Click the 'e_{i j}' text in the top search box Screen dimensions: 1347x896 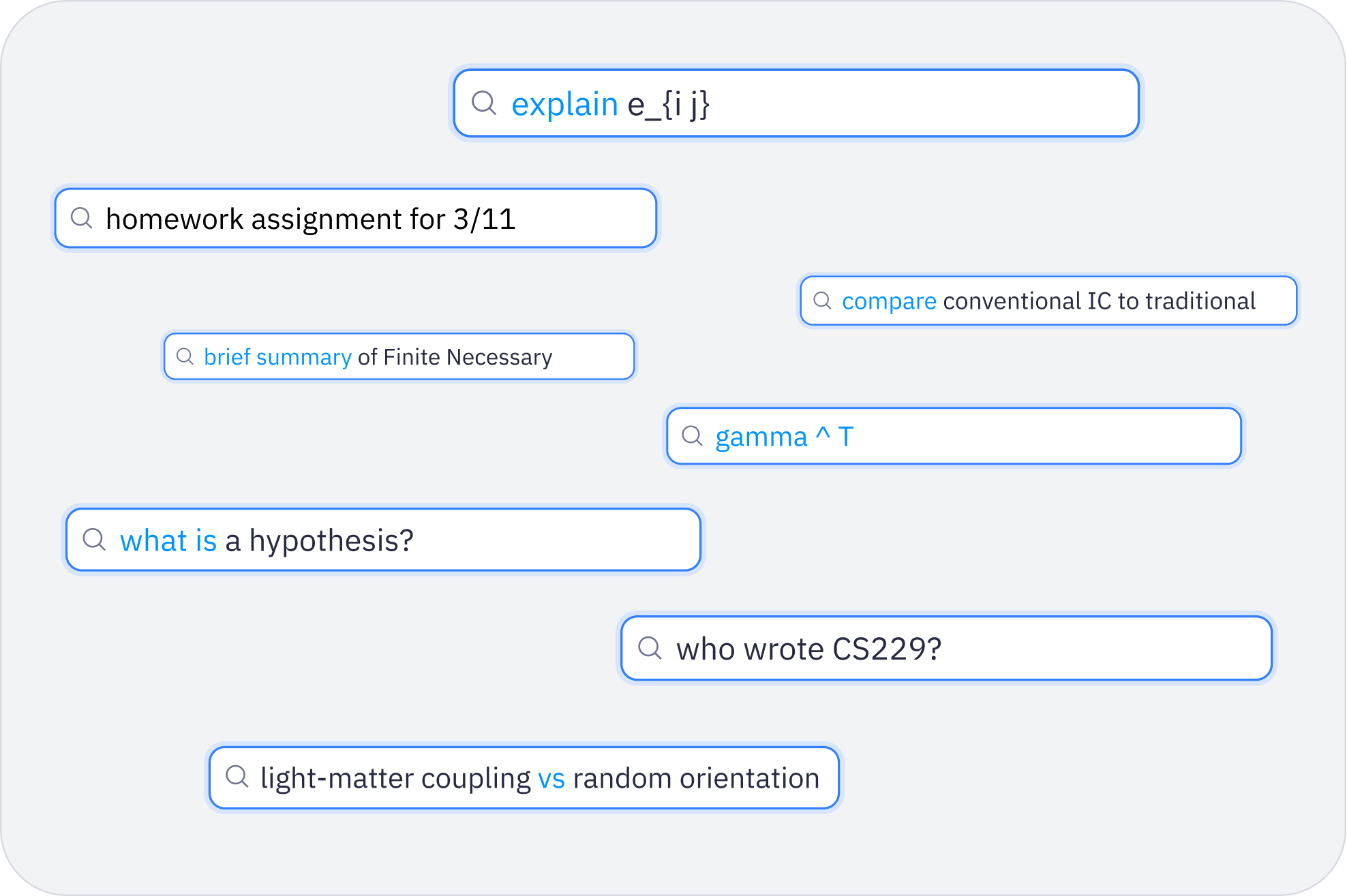(668, 105)
